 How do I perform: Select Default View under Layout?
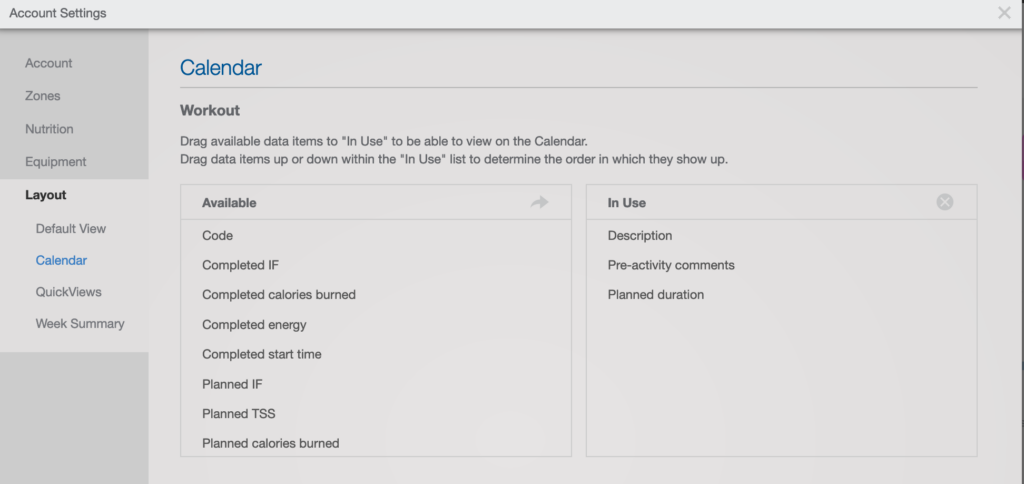click(x=71, y=229)
